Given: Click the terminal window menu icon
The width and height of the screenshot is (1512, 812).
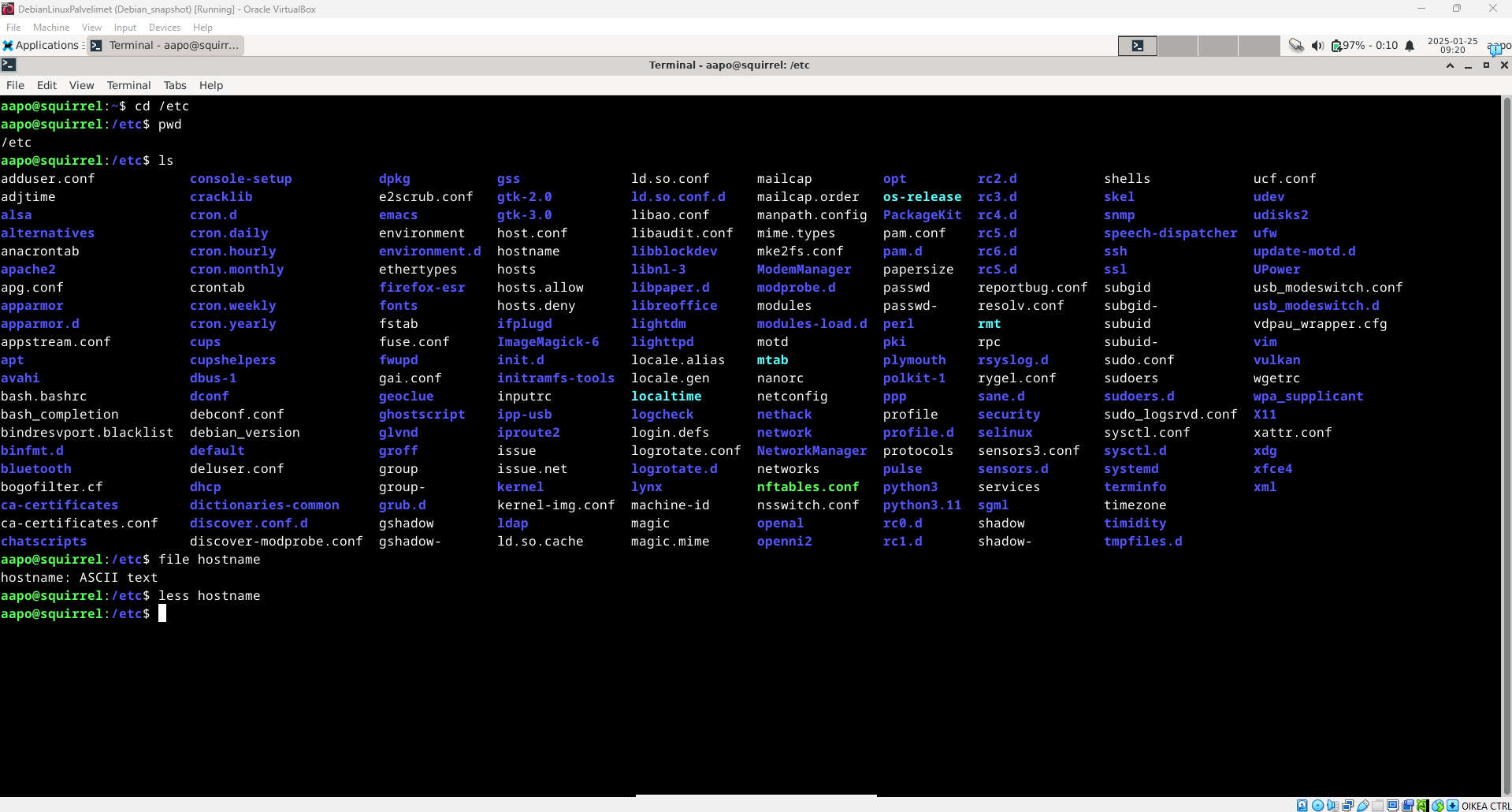Looking at the screenshot, I should (x=9, y=65).
